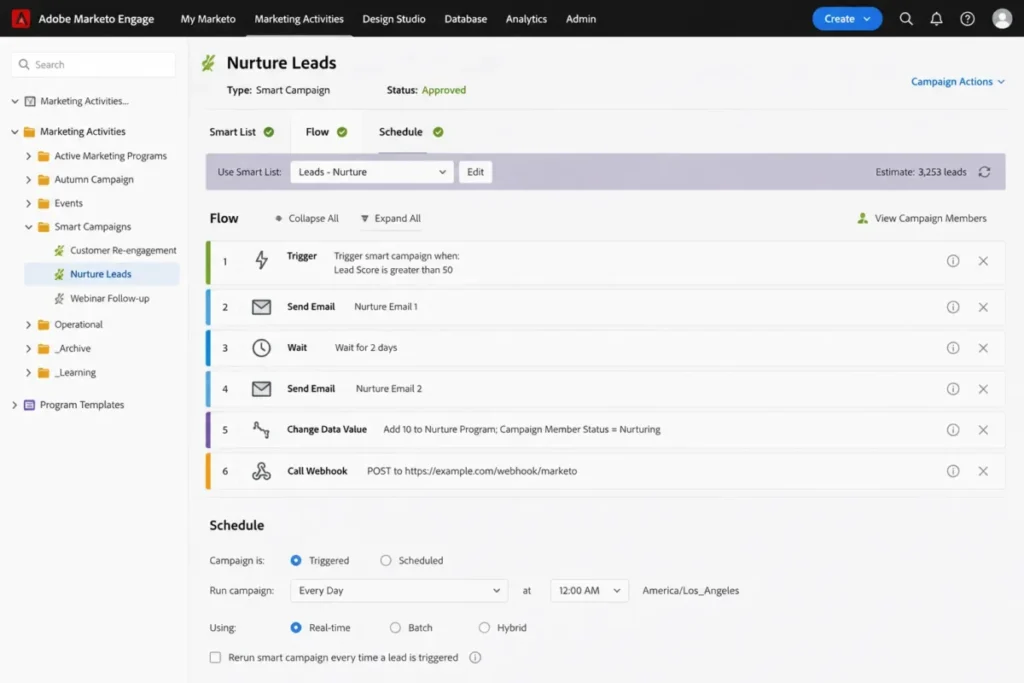Viewport: 1024px width, 683px height.
Task: Select the Hybrid radio option
Action: point(484,627)
